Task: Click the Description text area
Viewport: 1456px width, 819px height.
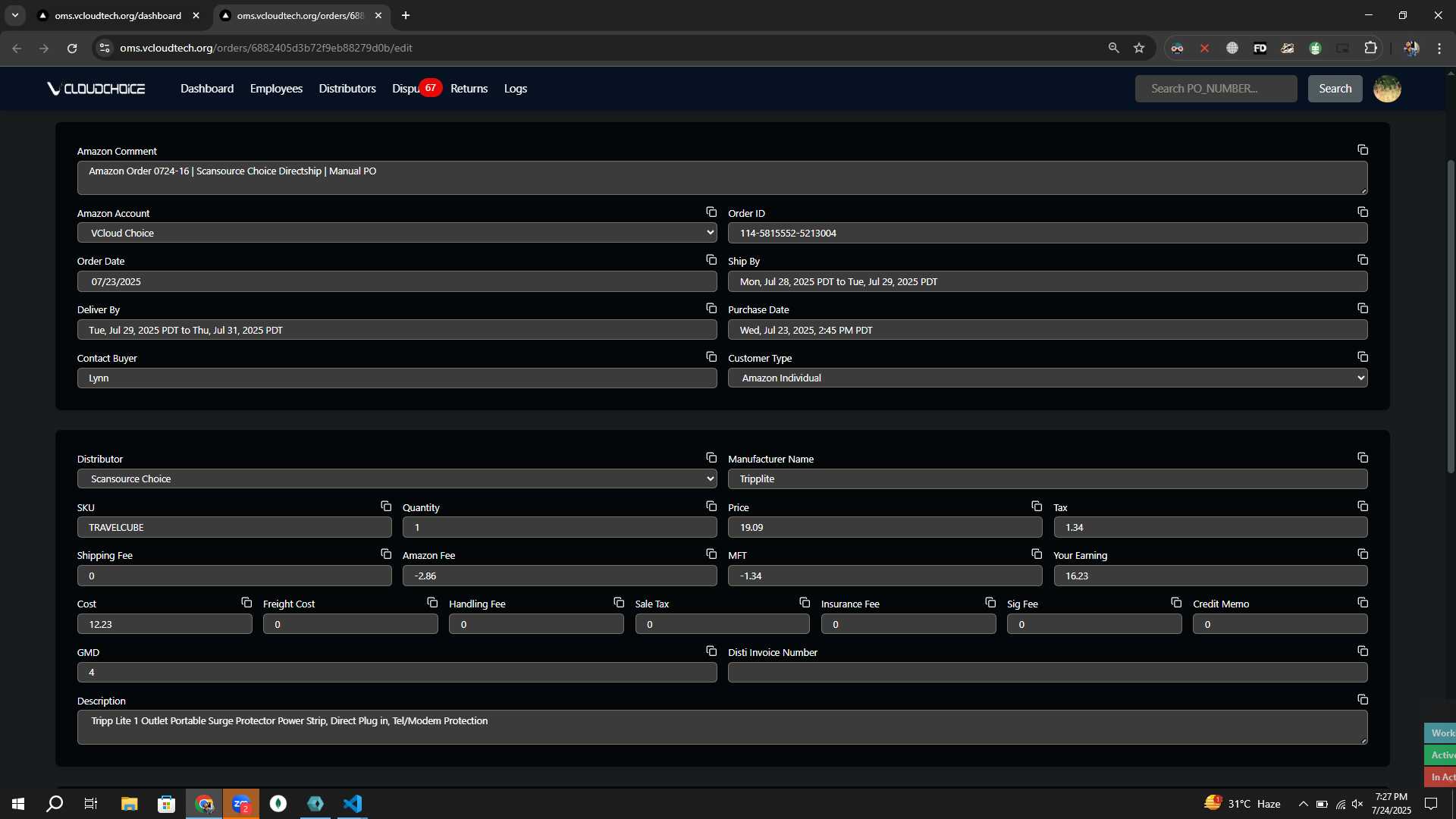Action: 722,726
